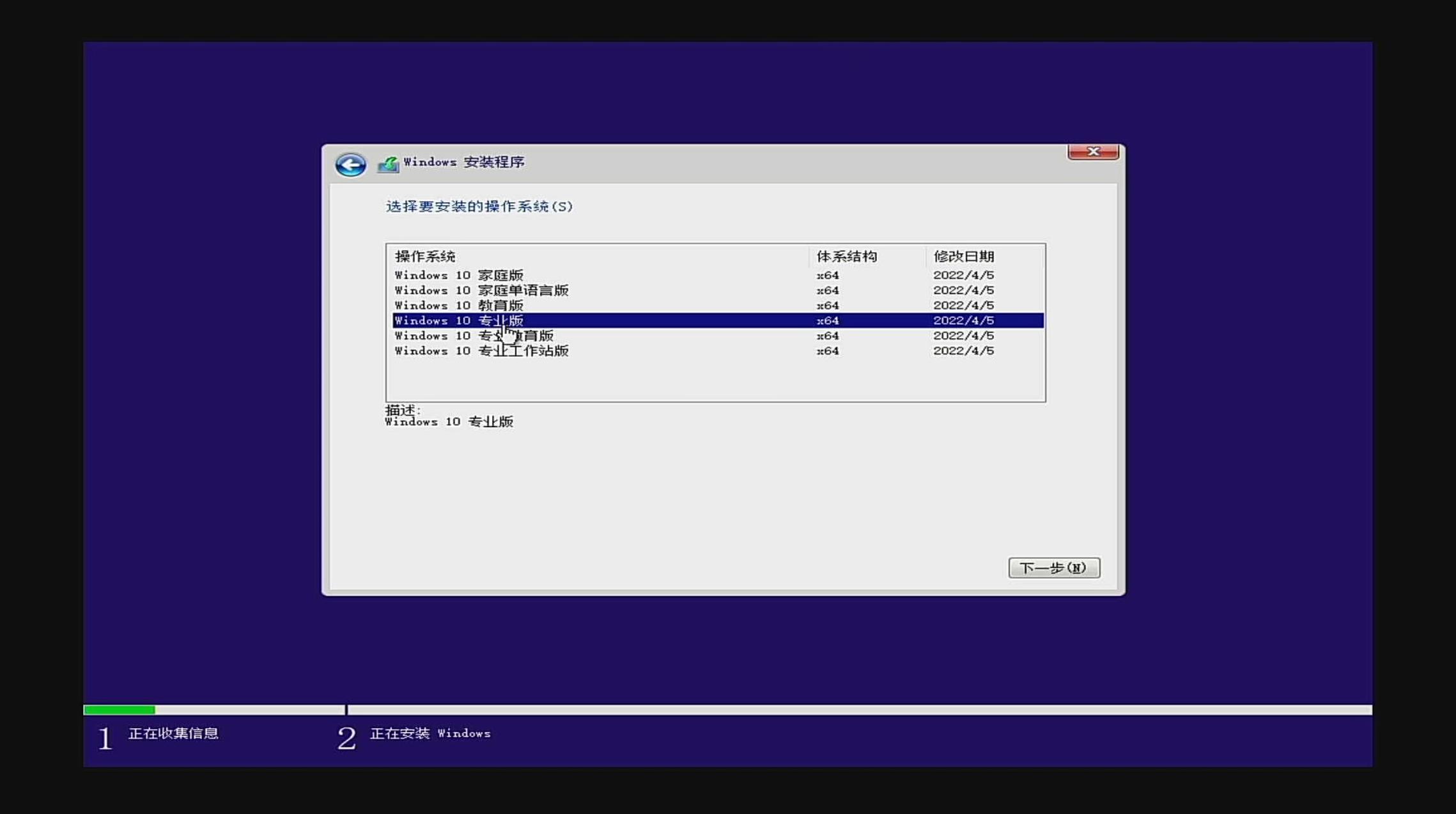Image resolution: width=1456 pixels, height=814 pixels.
Task: Click the 体系结构 column header
Action: 846,256
